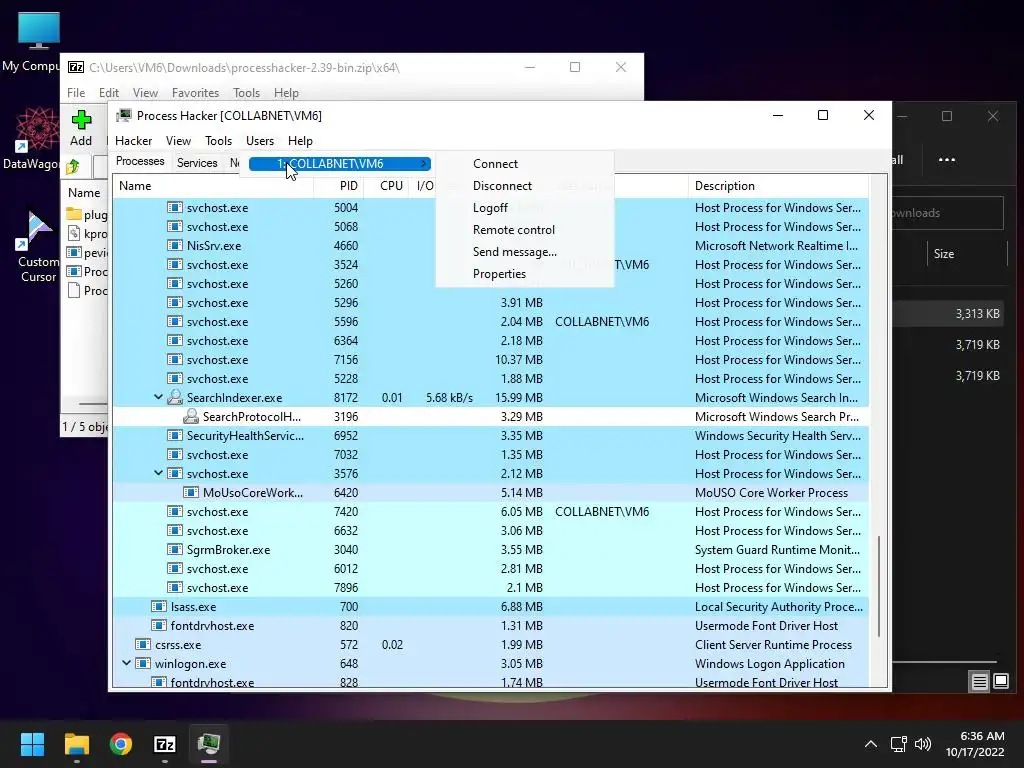Open the volume tray icon
Image resolution: width=1024 pixels, height=768 pixels.
923,744
